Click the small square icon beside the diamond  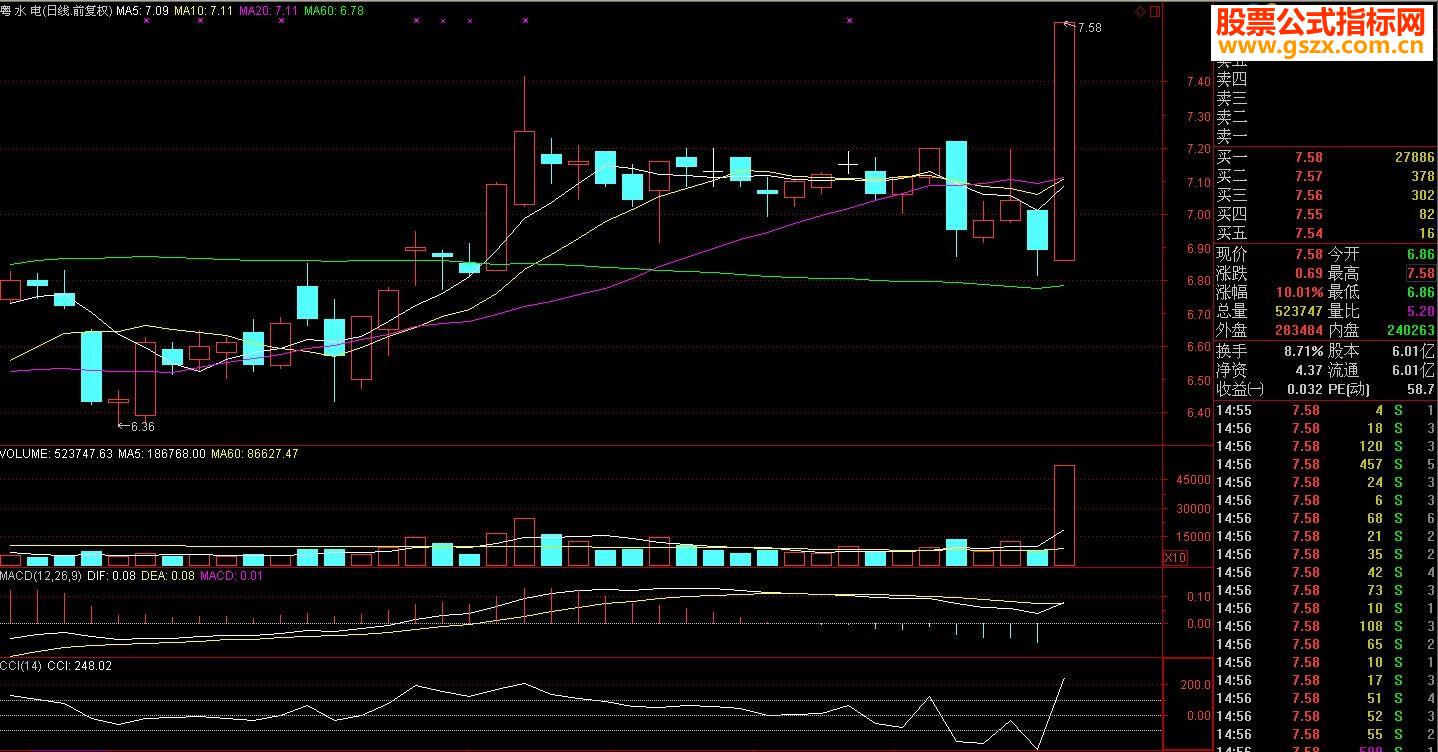tap(1155, 11)
